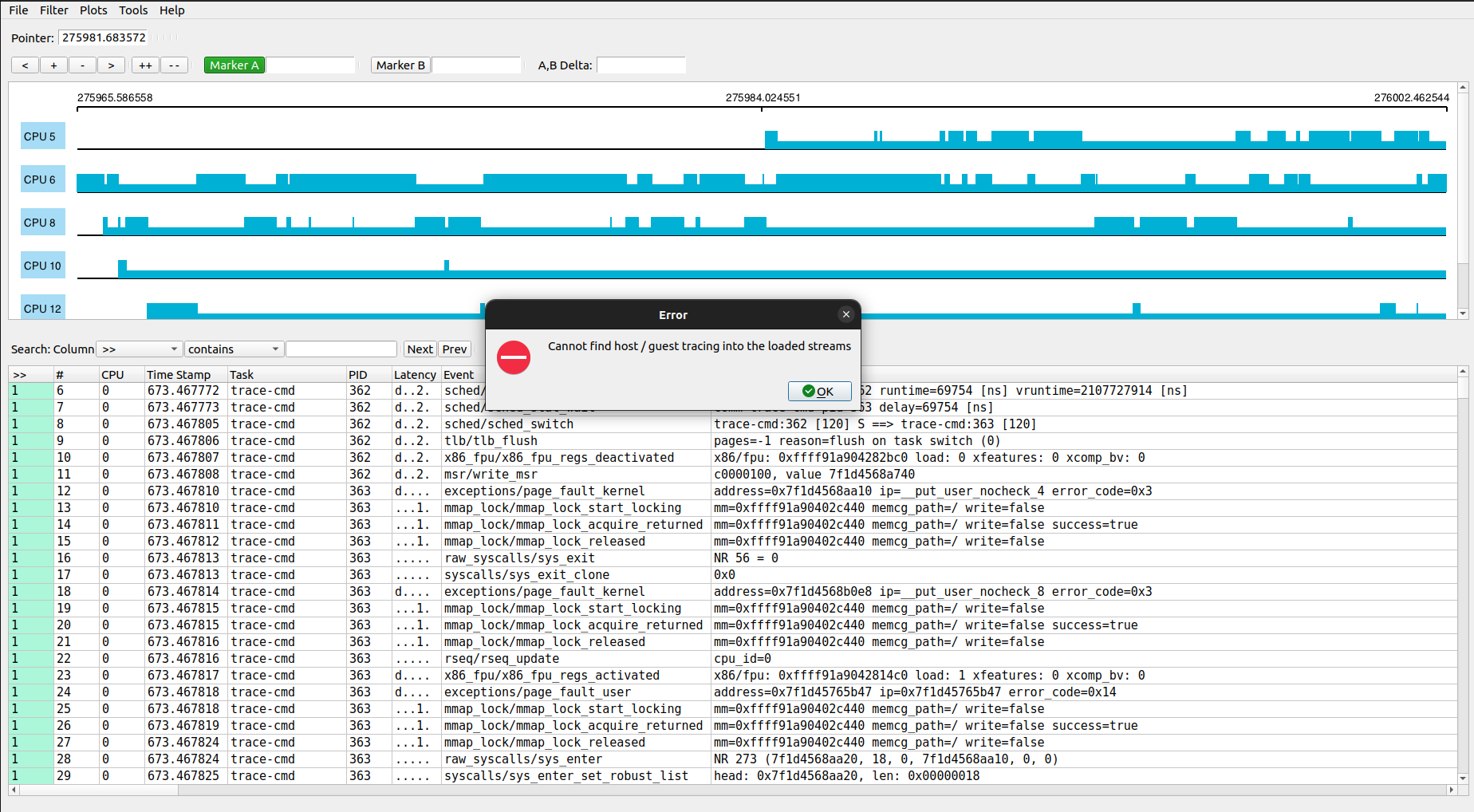Click the zoom in '+' button
The width and height of the screenshot is (1474, 812).
point(53,65)
